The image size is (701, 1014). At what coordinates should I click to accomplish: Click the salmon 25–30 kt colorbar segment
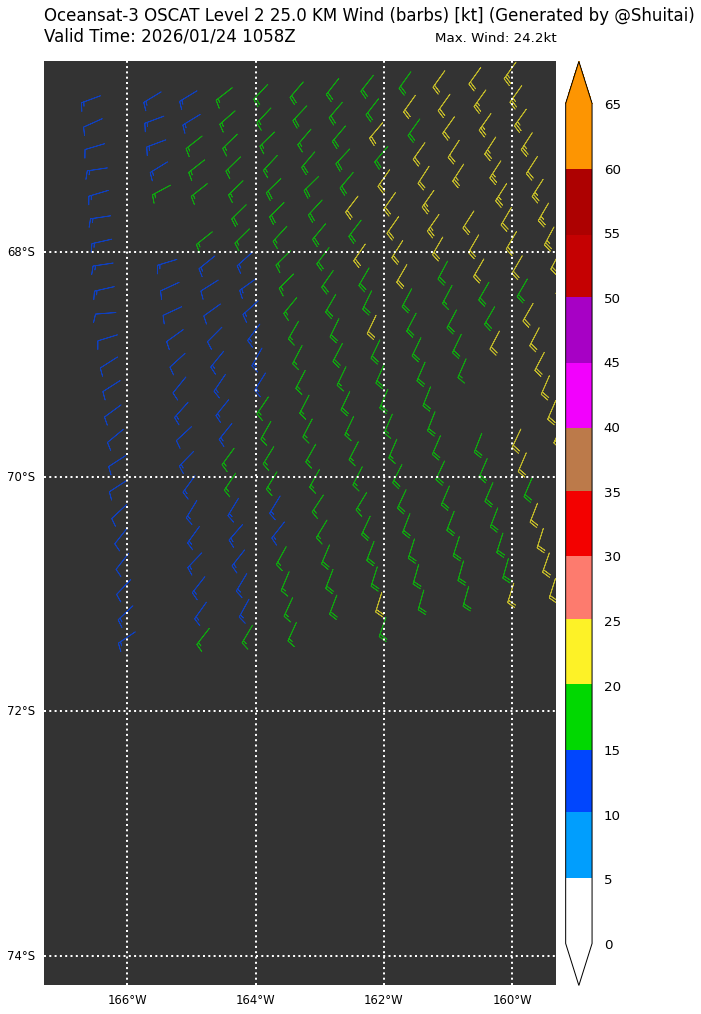click(578, 588)
